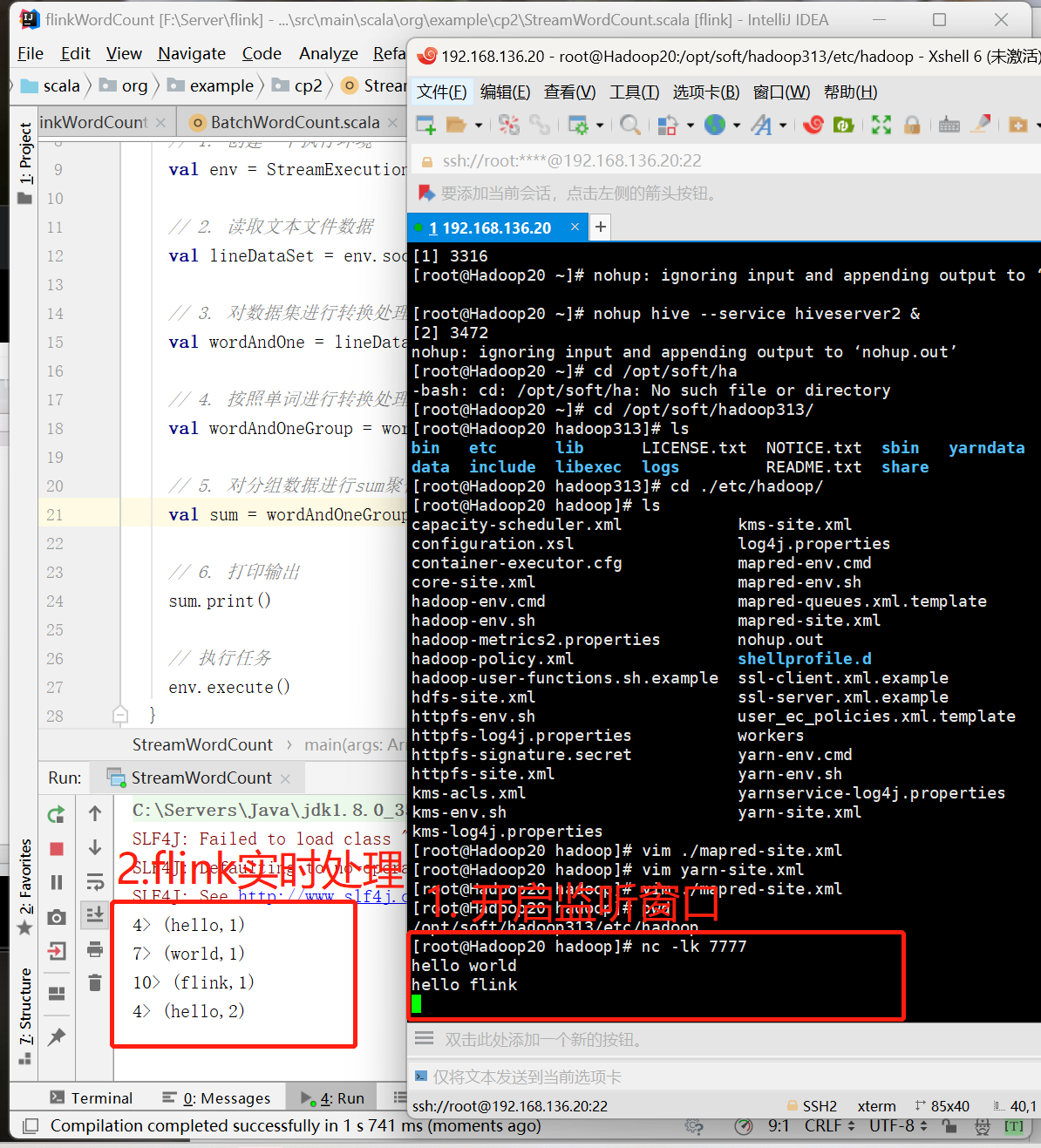Restore layout icon in Run panel
The image size is (1041, 1148).
pos(57,994)
